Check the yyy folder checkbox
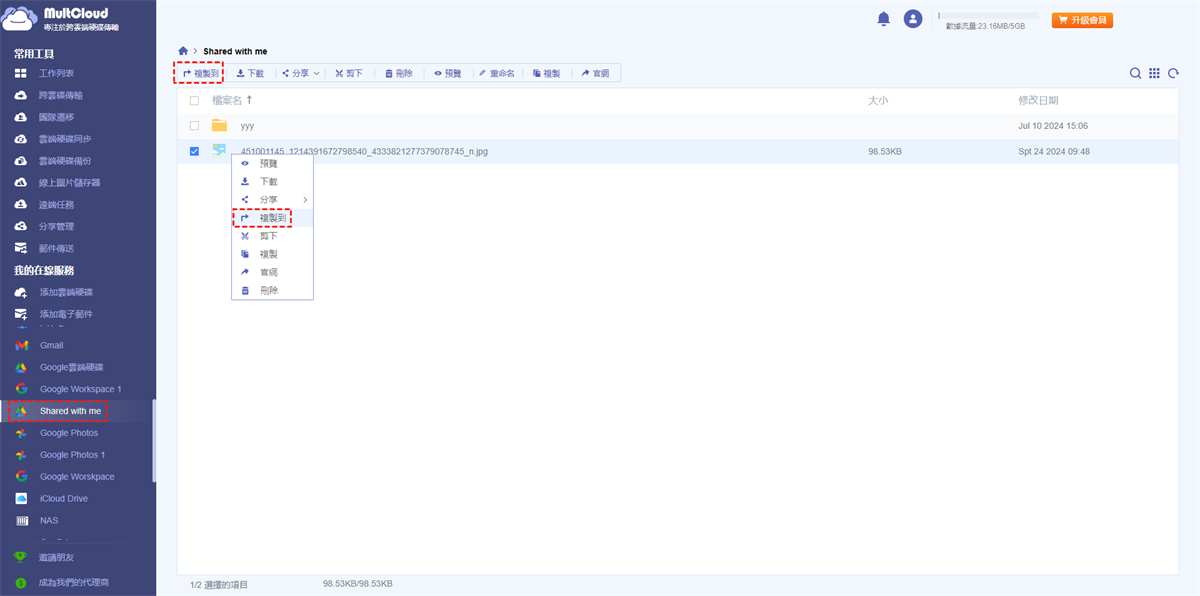Screen dimensions: 1200x596 [x=194, y=126]
